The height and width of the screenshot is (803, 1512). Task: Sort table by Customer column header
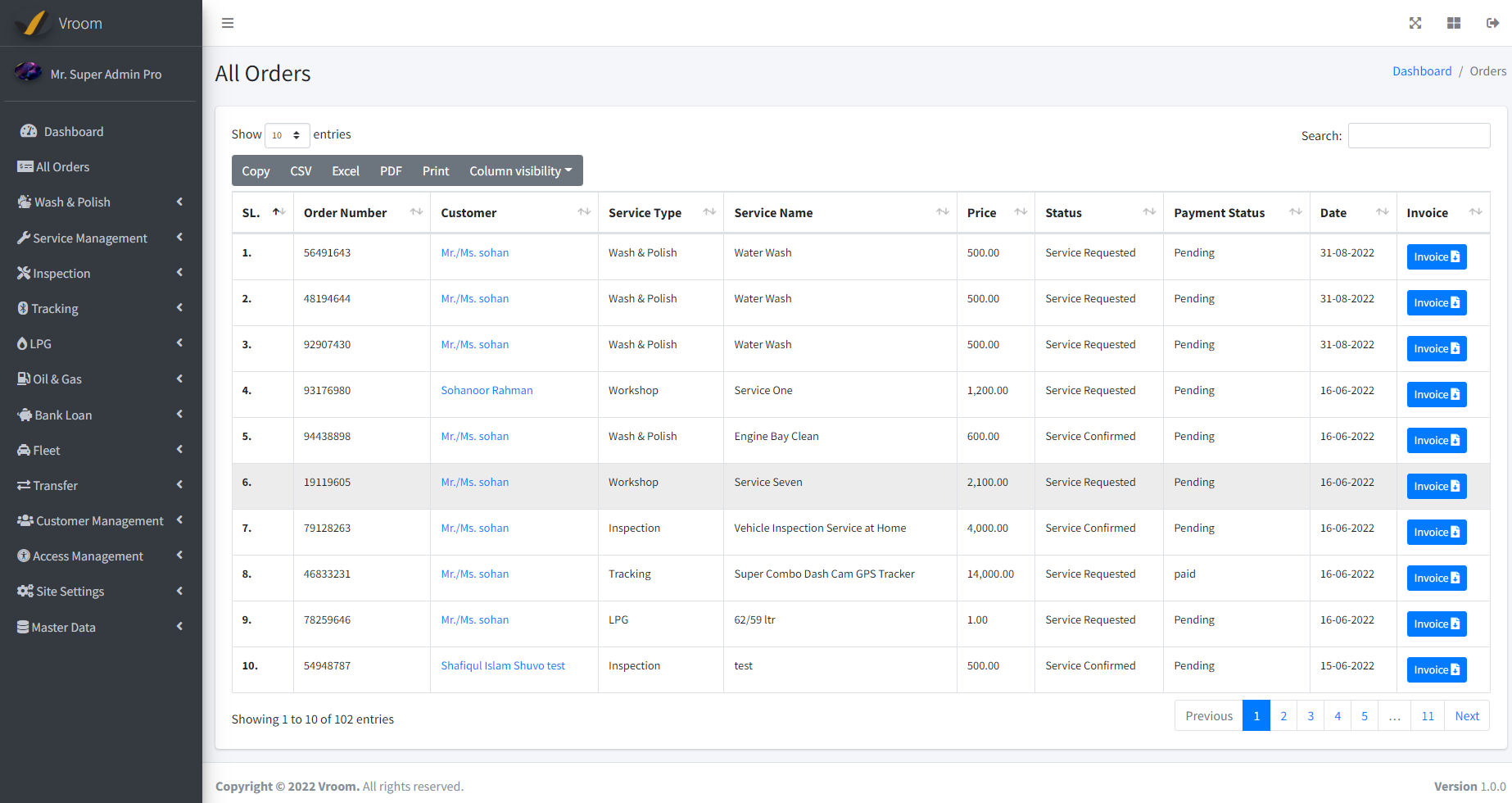514,212
